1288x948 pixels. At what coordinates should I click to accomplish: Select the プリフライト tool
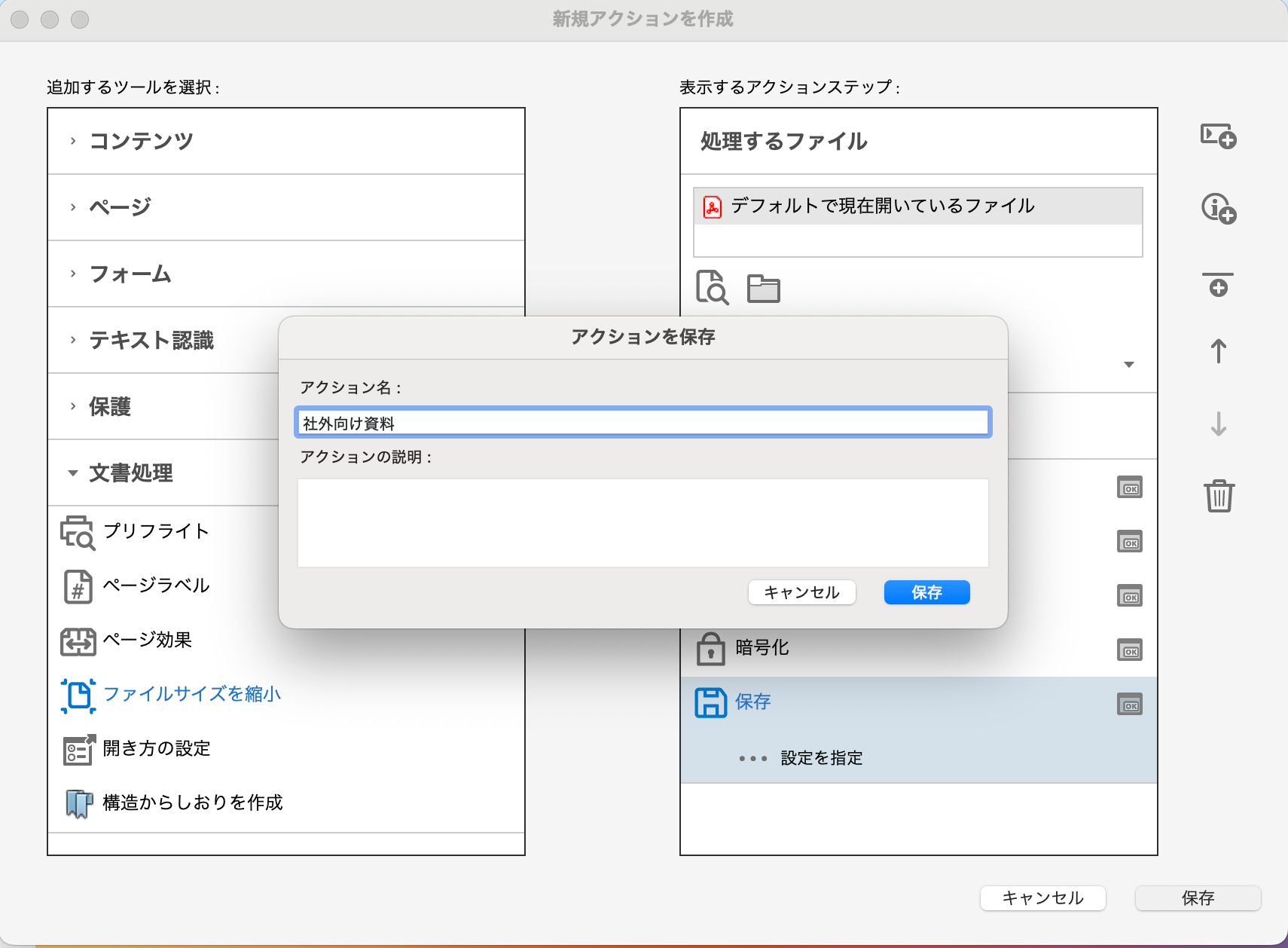[x=155, y=532]
